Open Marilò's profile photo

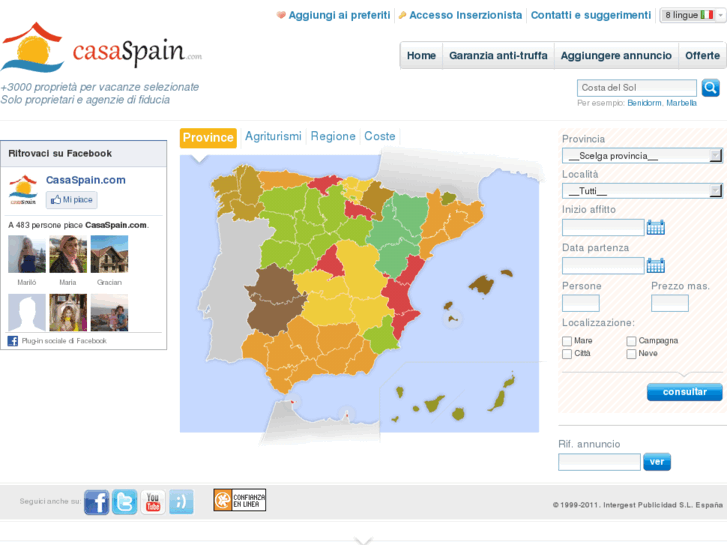[27, 254]
